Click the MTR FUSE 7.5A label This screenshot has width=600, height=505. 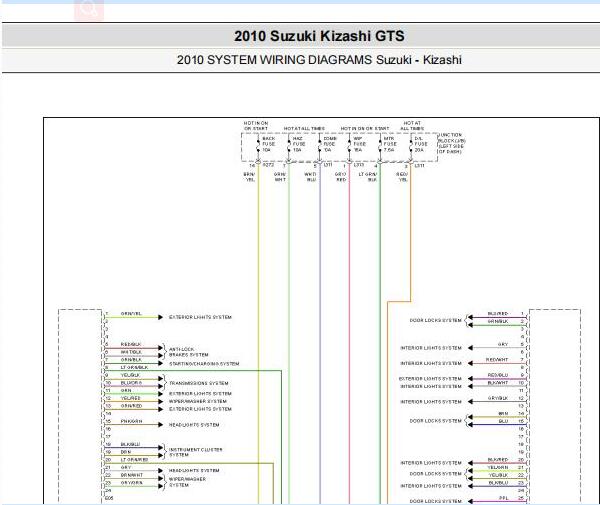tap(390, 144)
